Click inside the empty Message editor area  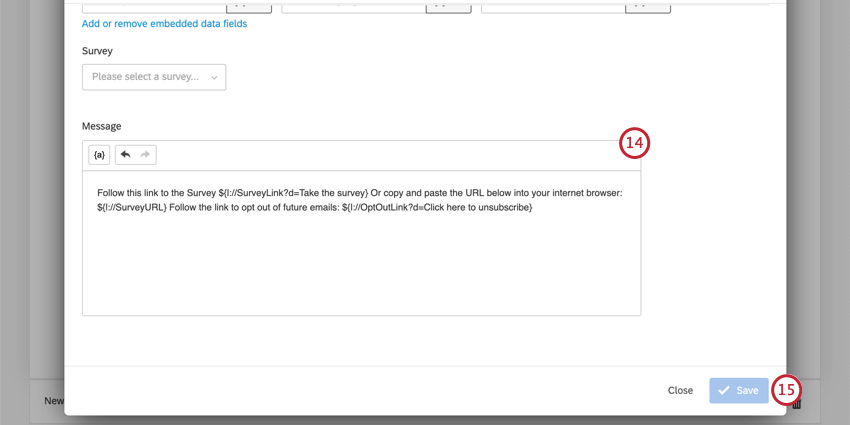point(361,266)
